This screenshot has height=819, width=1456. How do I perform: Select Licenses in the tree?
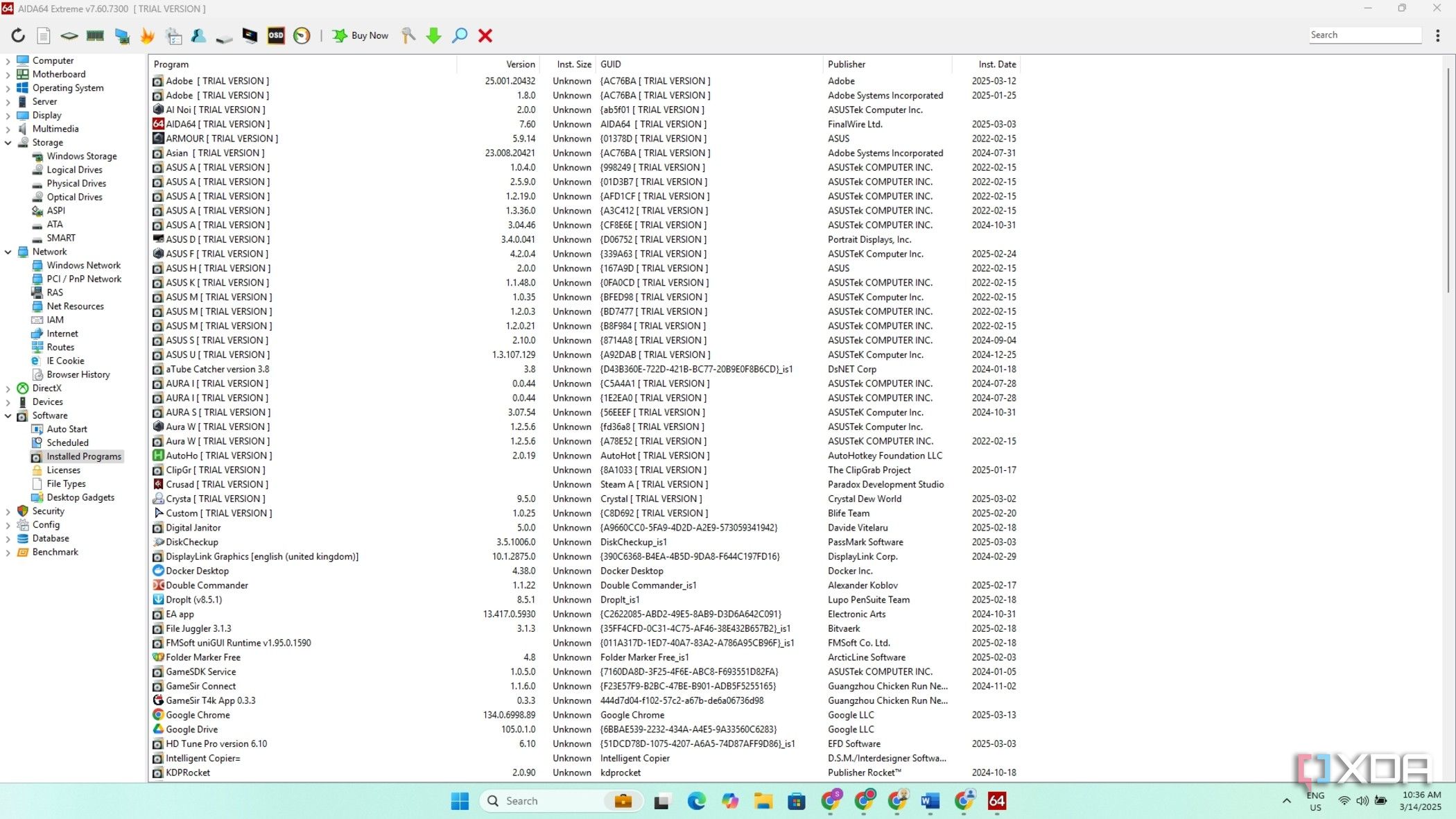click(x=63, y=470)
